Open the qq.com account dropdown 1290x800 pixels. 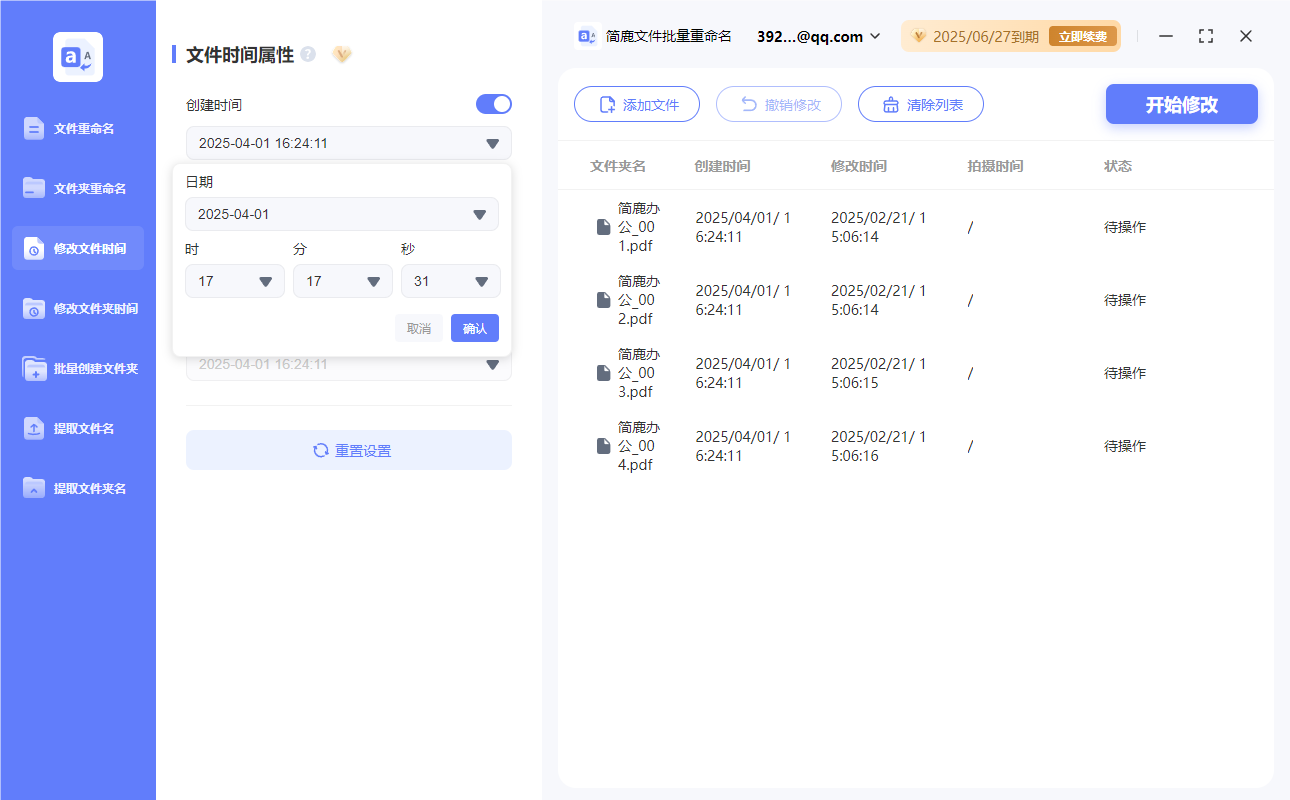(x=816, y=36)
